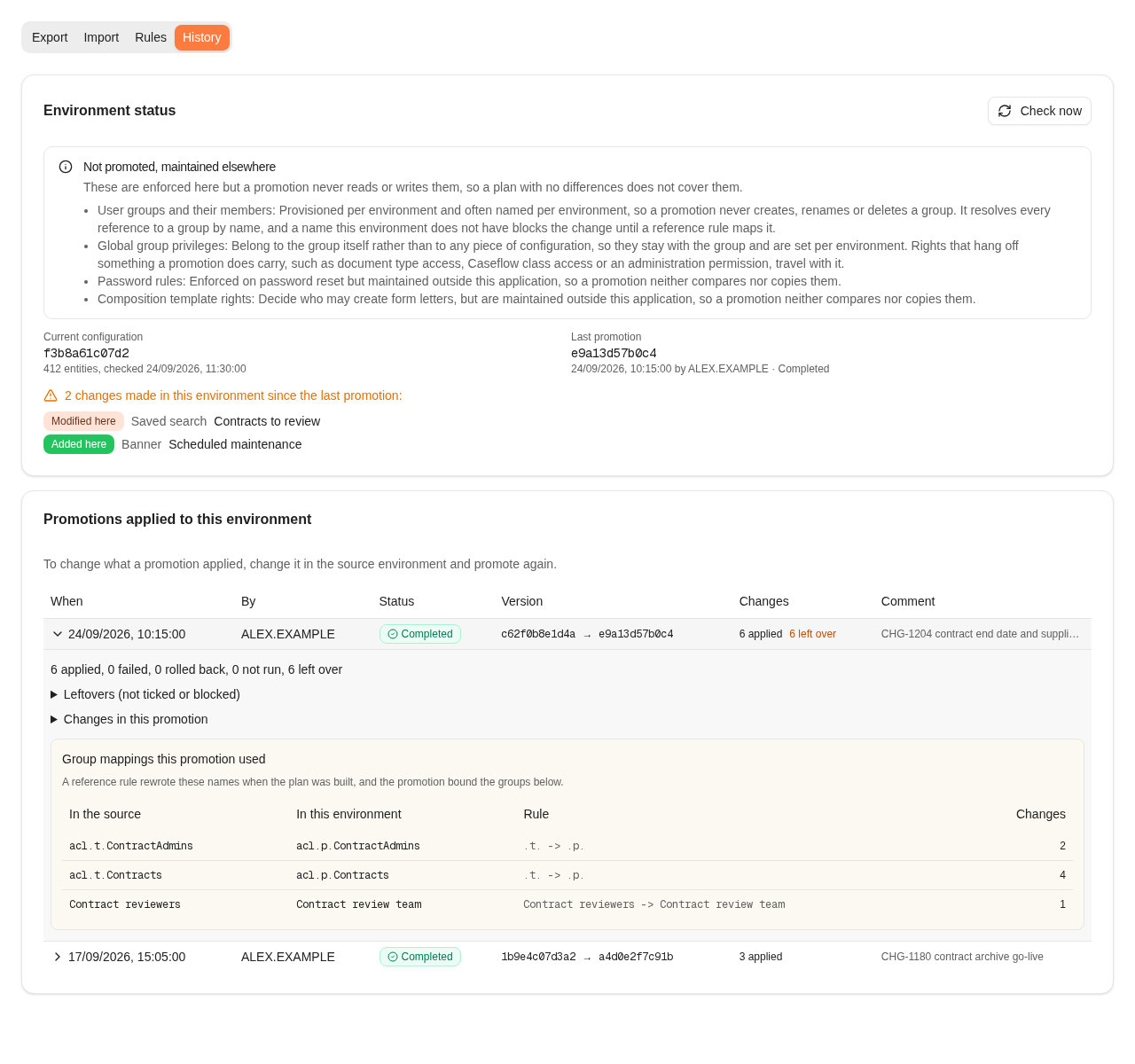Click the acl.p.ContractAdmins environment group
This screenshot has width=1135, height=1064.
(x=358, y=846)
